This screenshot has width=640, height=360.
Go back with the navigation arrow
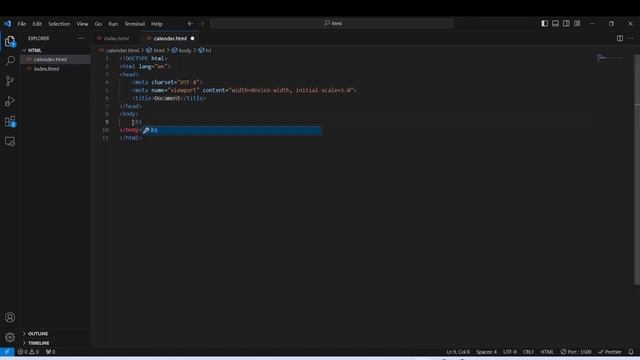pos(190,24)
